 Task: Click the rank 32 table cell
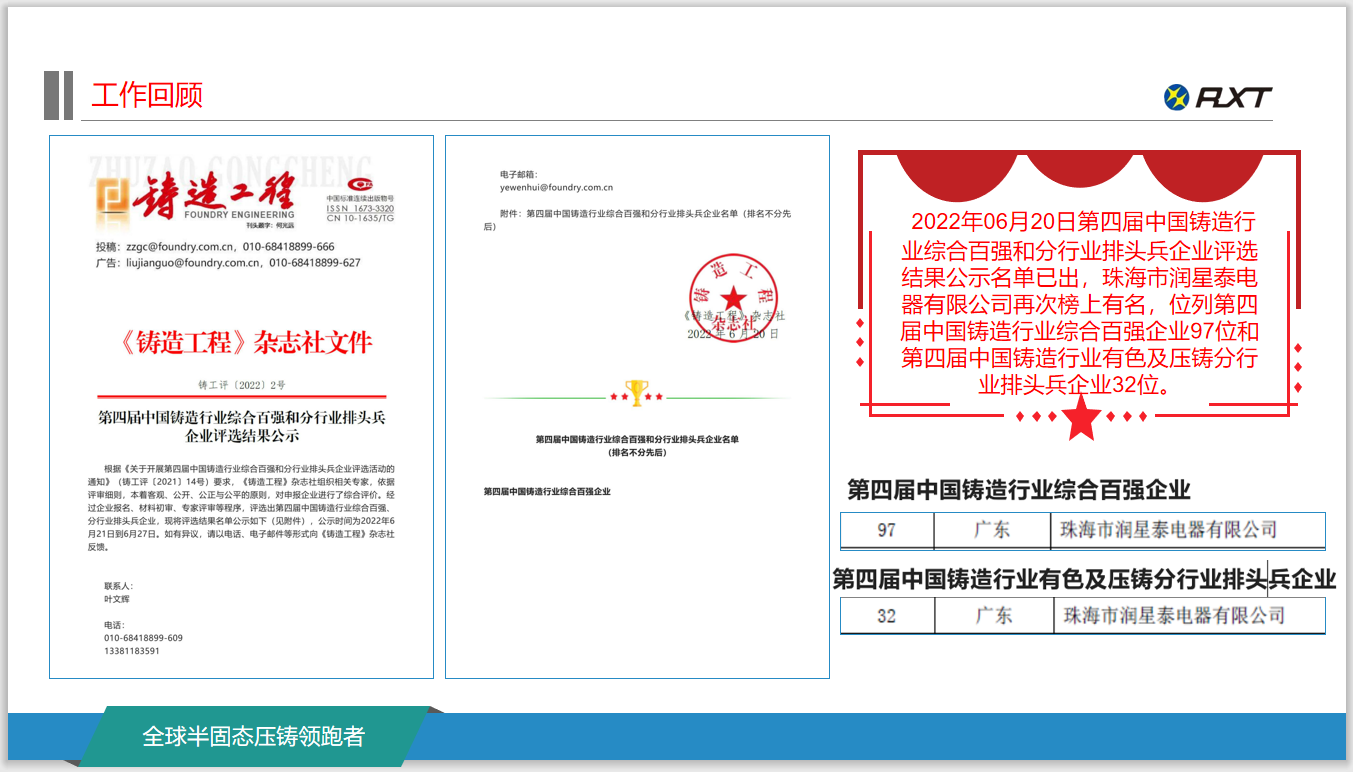[x=886, y=615]
